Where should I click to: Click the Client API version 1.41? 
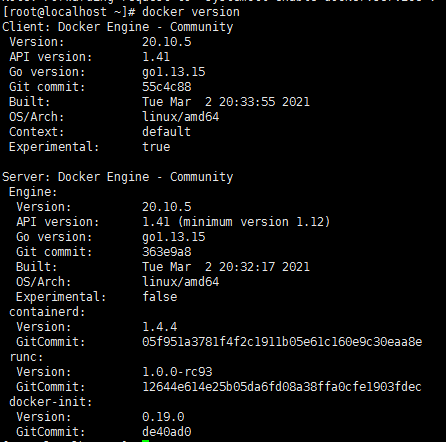click(x=156, y=57)
